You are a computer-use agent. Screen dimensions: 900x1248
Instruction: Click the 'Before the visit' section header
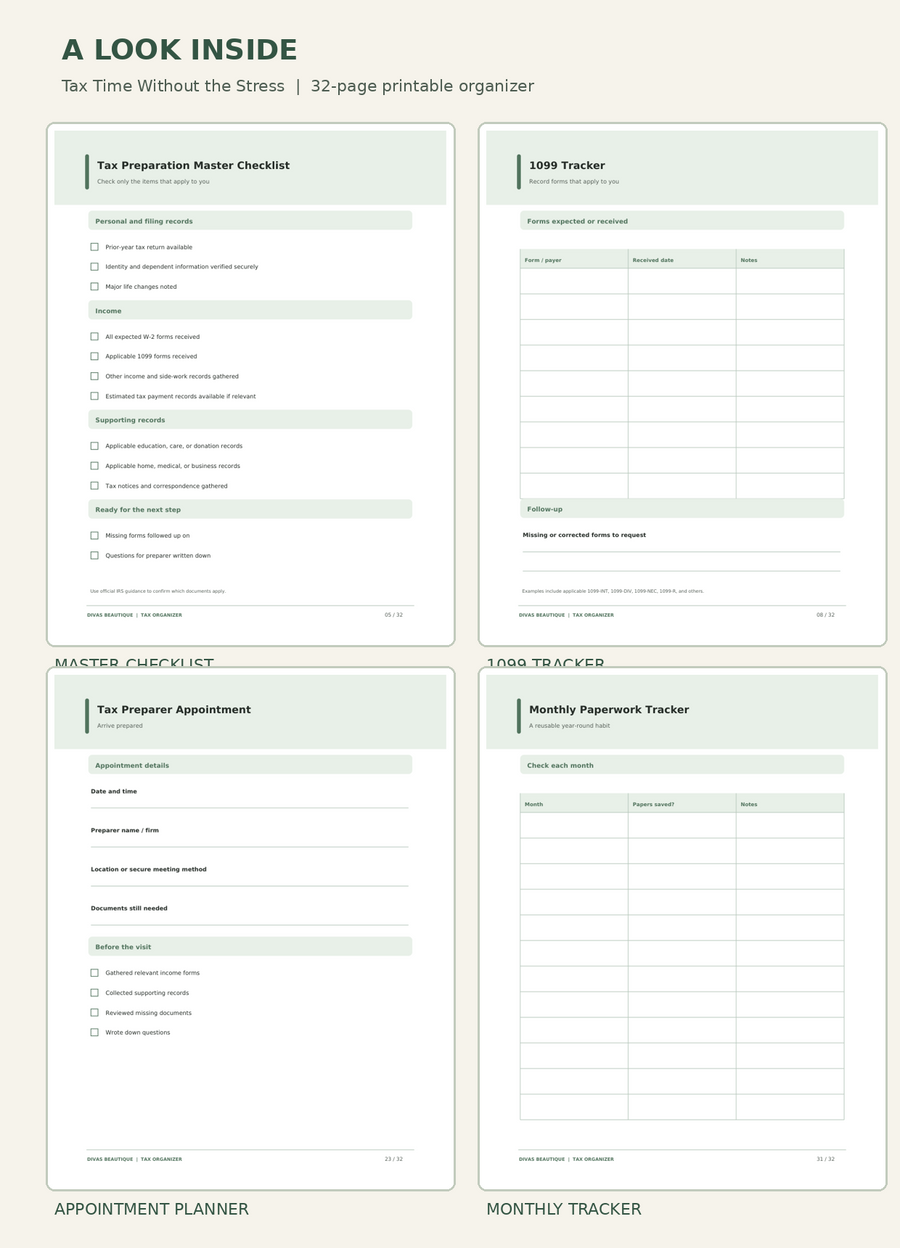[x=250, y=946]
